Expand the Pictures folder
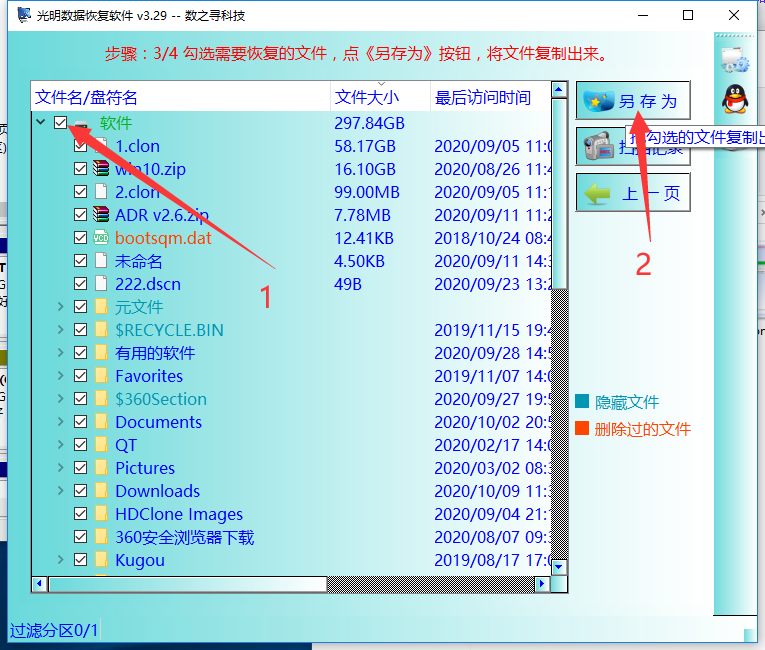The height and width of the screenshot is (650, 765). coord(60,467)
